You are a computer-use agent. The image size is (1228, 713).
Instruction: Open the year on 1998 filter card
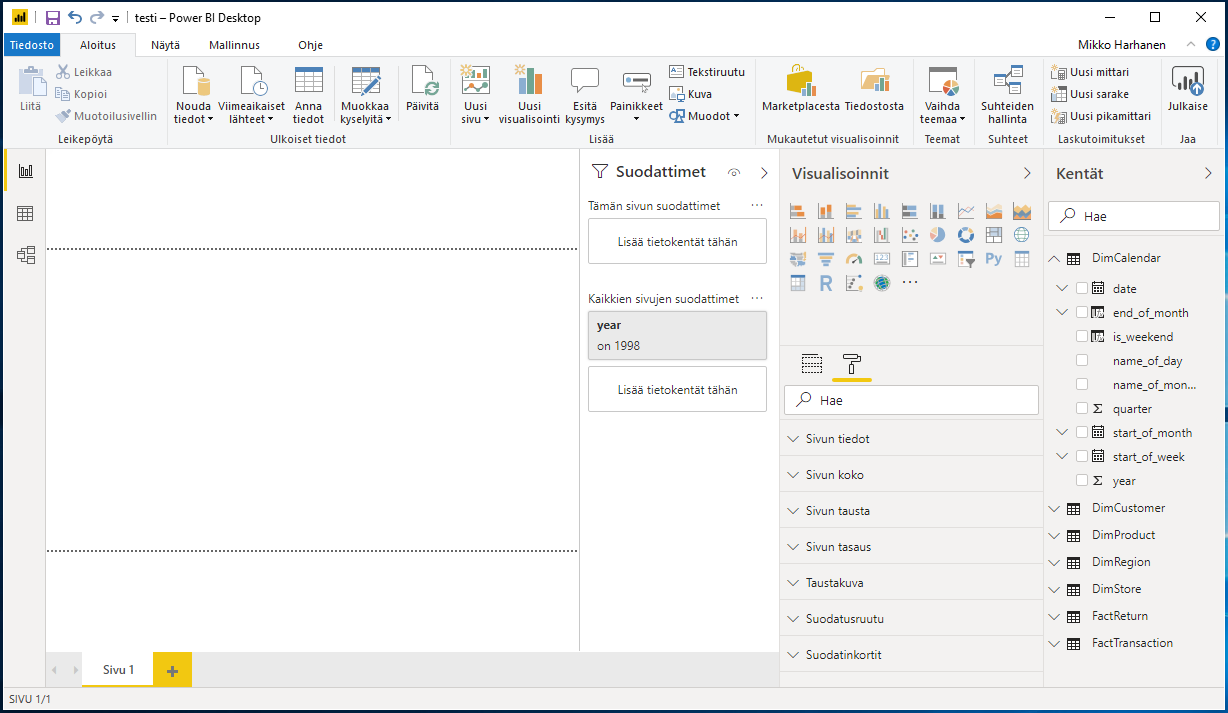pos(677,335)
